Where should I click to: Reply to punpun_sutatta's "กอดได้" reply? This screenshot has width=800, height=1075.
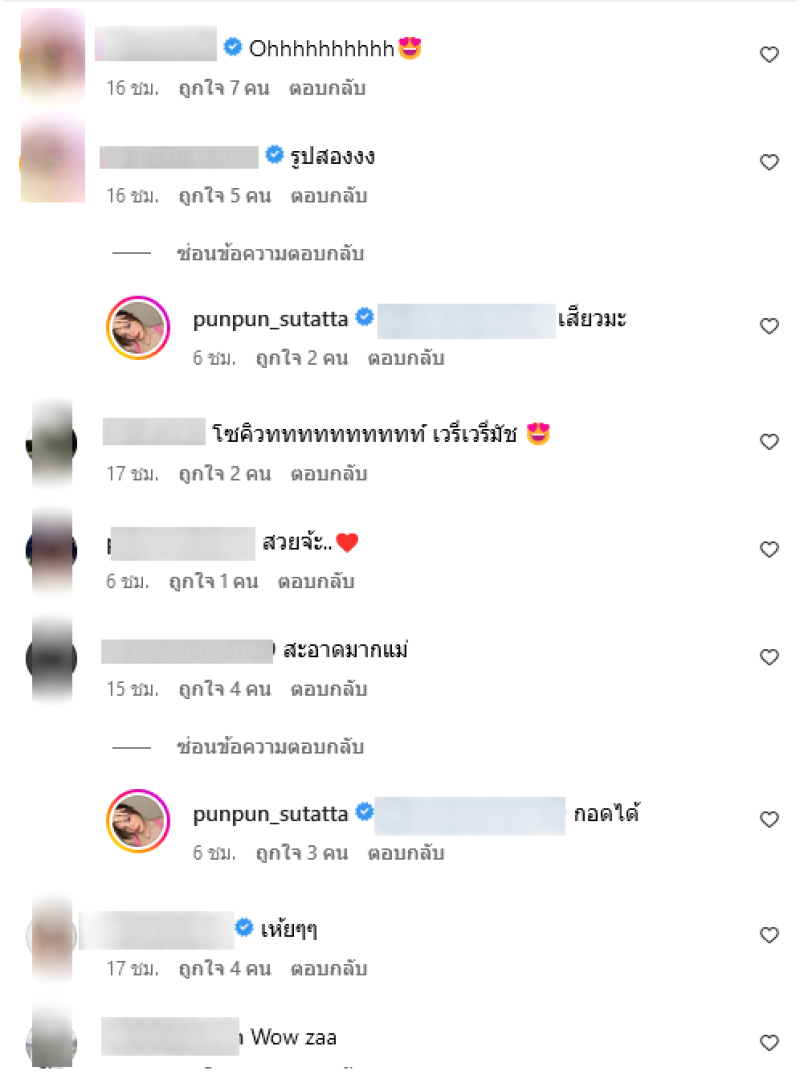(406, 853)
